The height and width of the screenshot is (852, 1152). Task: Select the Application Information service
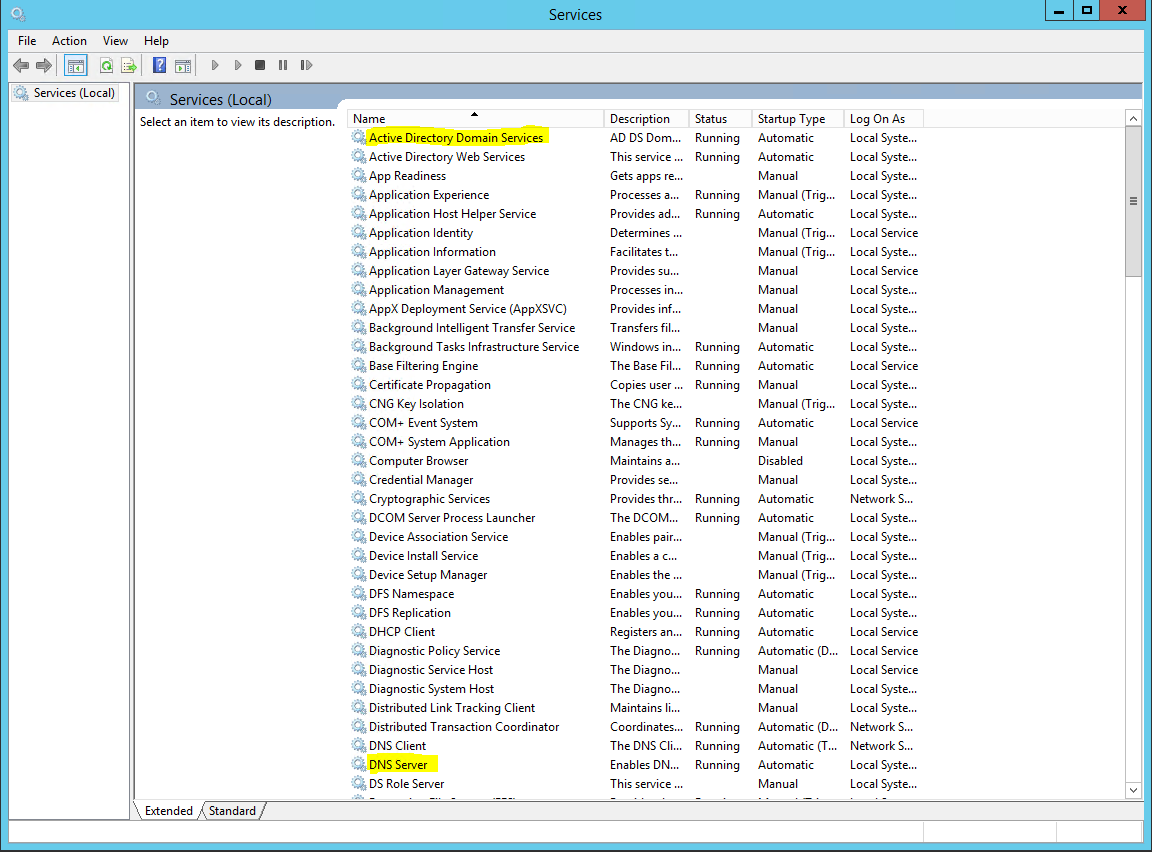click(x=635, y=251)
